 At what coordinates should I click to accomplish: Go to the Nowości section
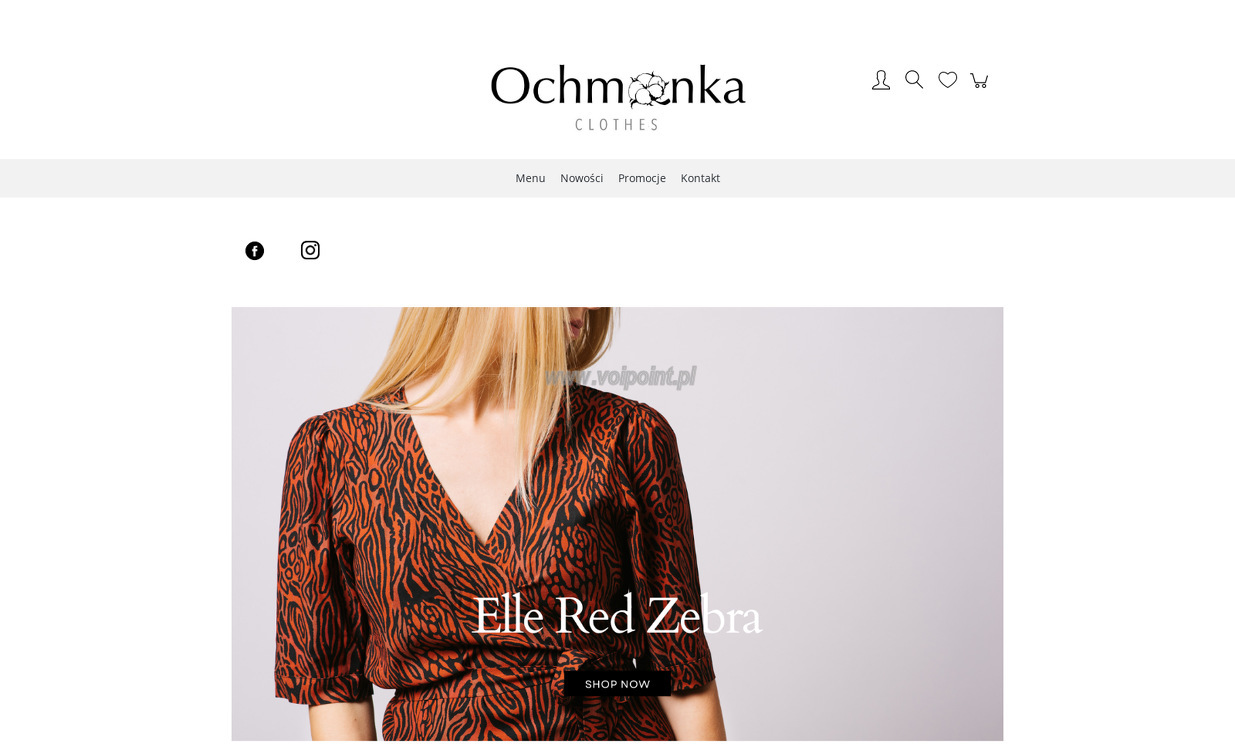pos(582,178)
